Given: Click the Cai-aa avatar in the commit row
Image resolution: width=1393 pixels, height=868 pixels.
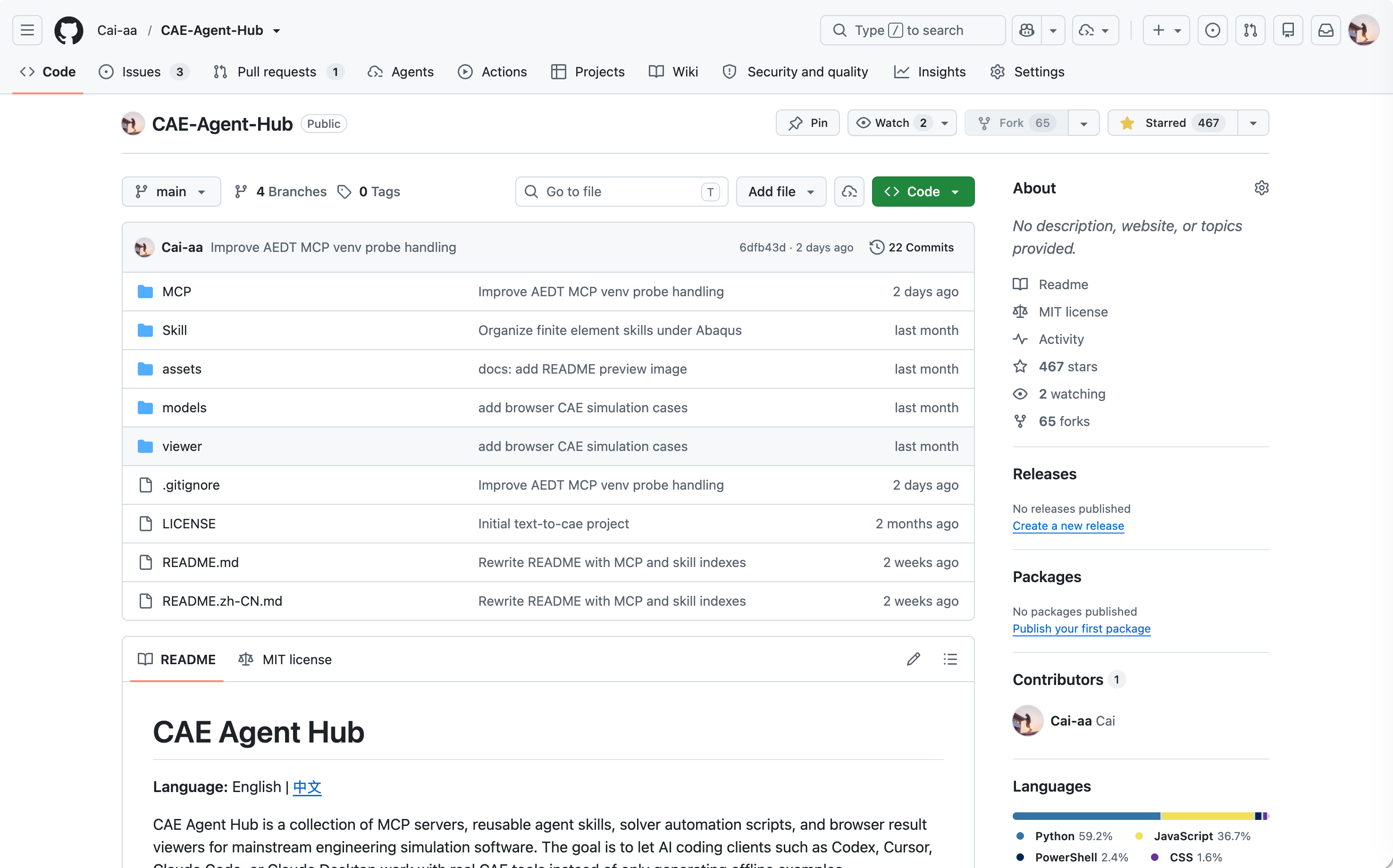Looking at the screenshot, I should 144,247.
